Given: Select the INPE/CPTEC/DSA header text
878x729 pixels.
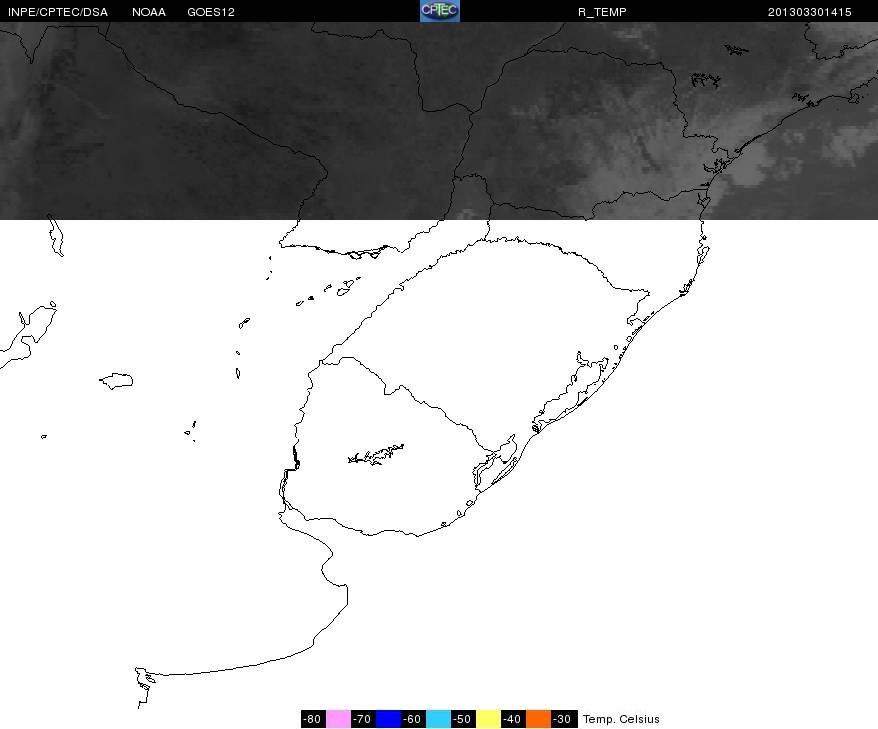Looking at the screenshot, I should (58, 12).
